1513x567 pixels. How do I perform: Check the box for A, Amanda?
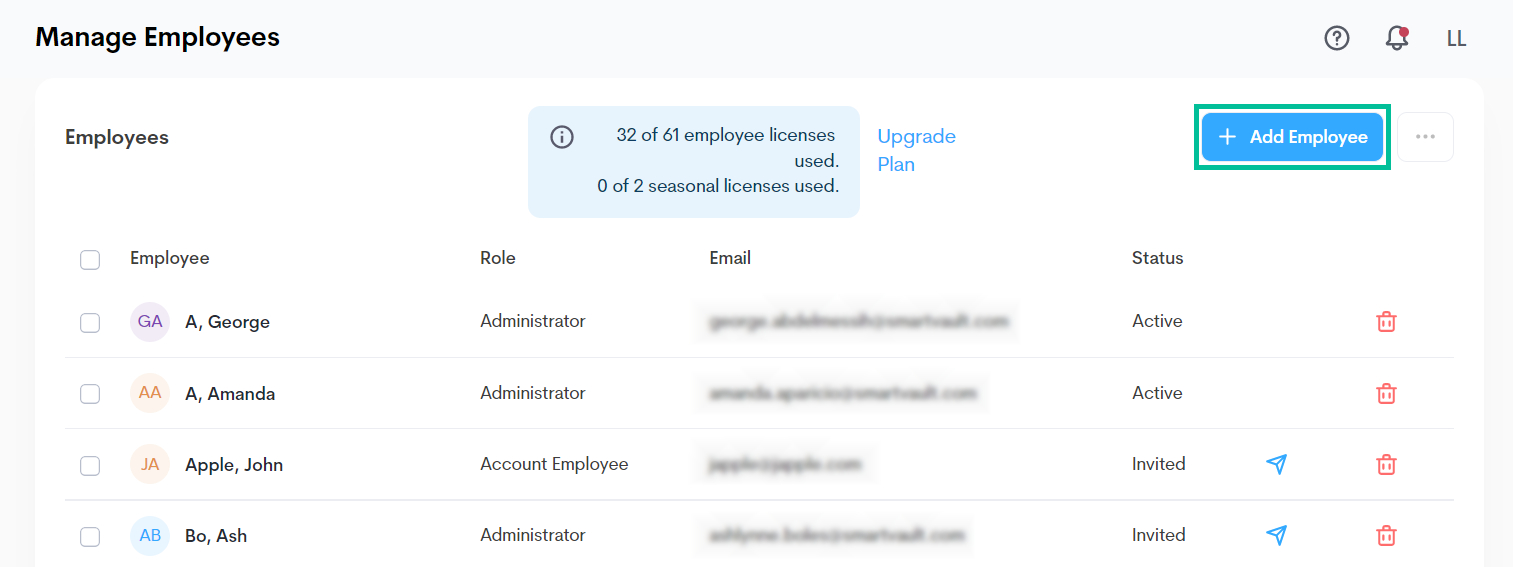(x=90, y=394)
